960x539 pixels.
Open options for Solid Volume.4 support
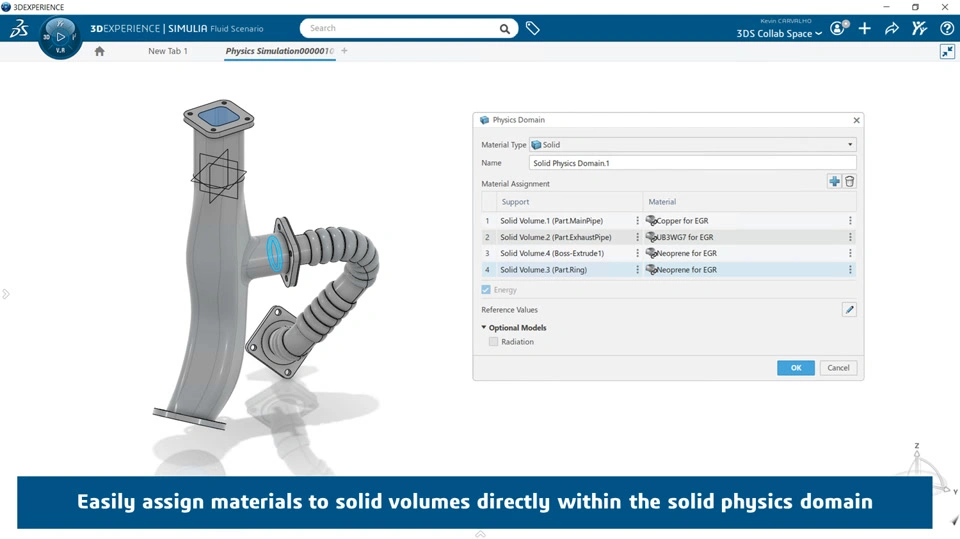click(x=637, y=253)
